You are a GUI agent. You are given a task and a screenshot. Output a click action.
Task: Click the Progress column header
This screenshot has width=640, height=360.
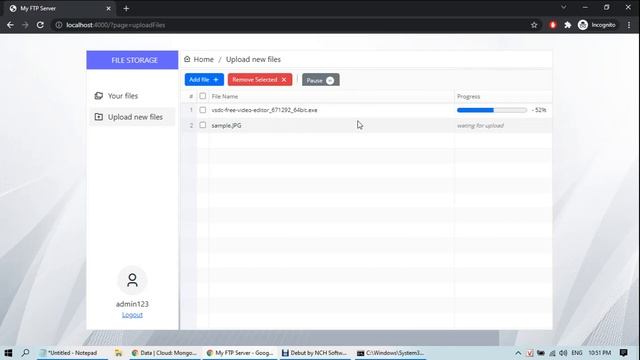[468, 96]
